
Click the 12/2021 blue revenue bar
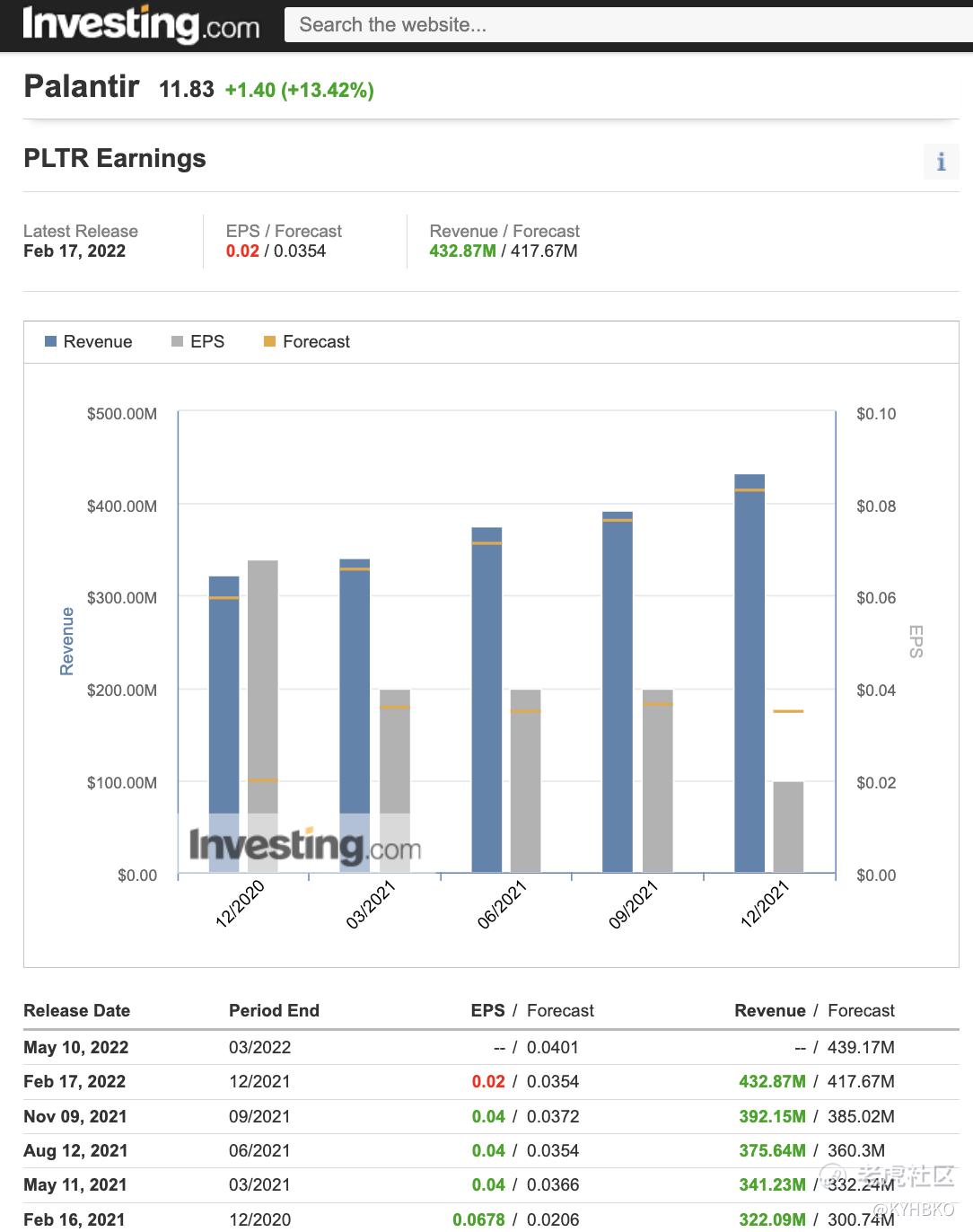pyautogui.click(x=749, y=673)
